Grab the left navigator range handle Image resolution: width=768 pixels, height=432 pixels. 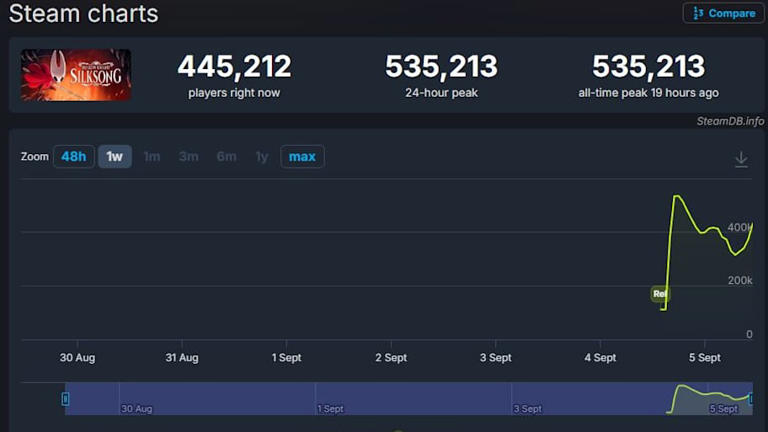[x=66, y=399]
